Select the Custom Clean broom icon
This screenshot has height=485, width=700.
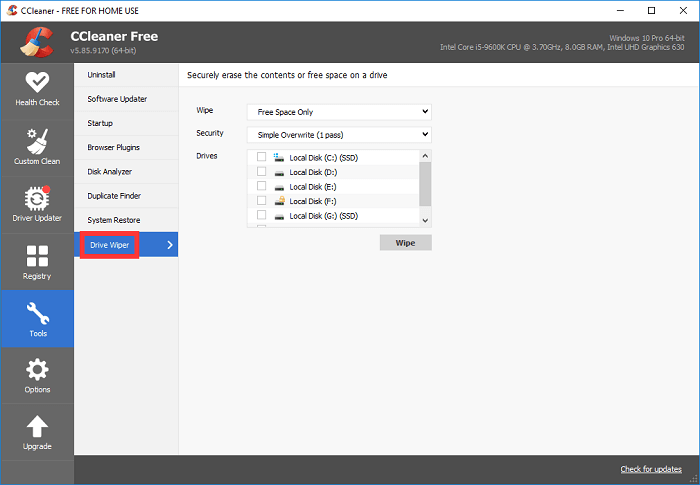tap(36, 140)
